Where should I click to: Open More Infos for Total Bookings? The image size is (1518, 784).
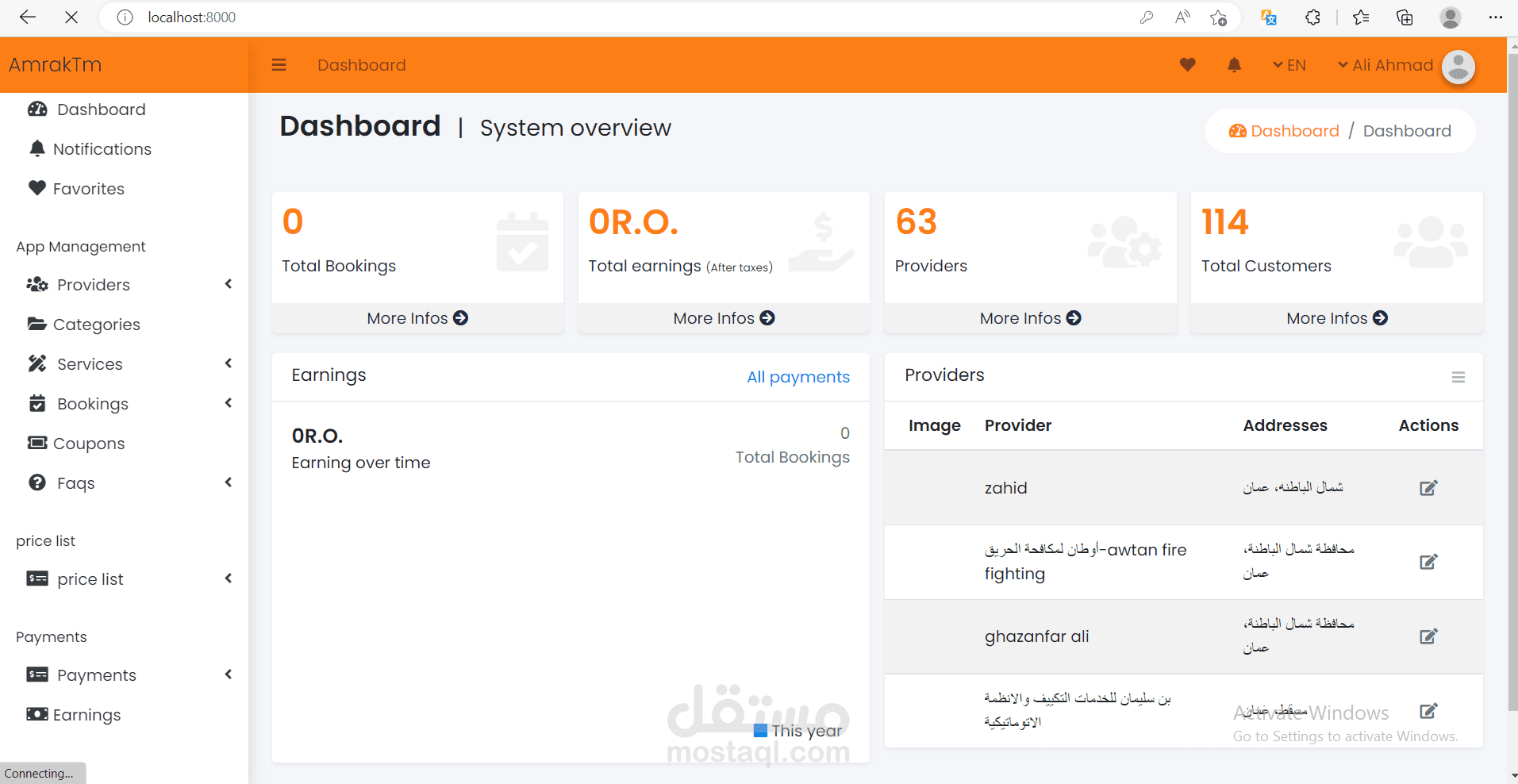pos(417,318)
